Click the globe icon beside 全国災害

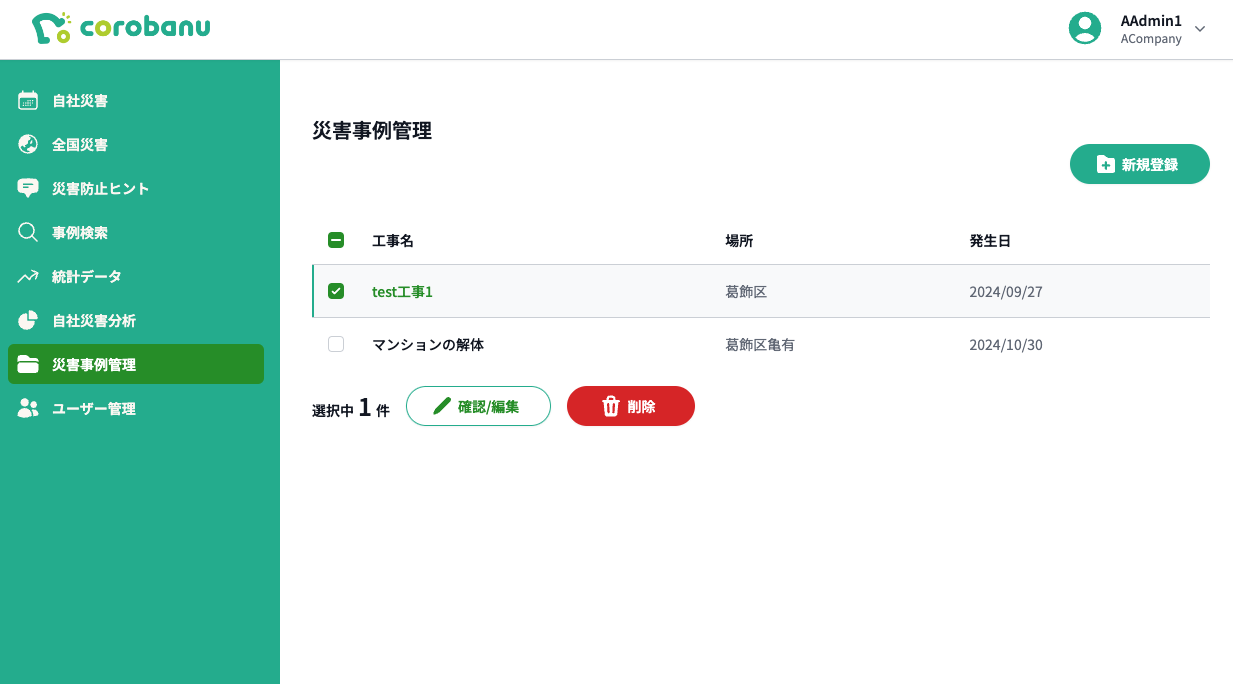click(27, 144)
